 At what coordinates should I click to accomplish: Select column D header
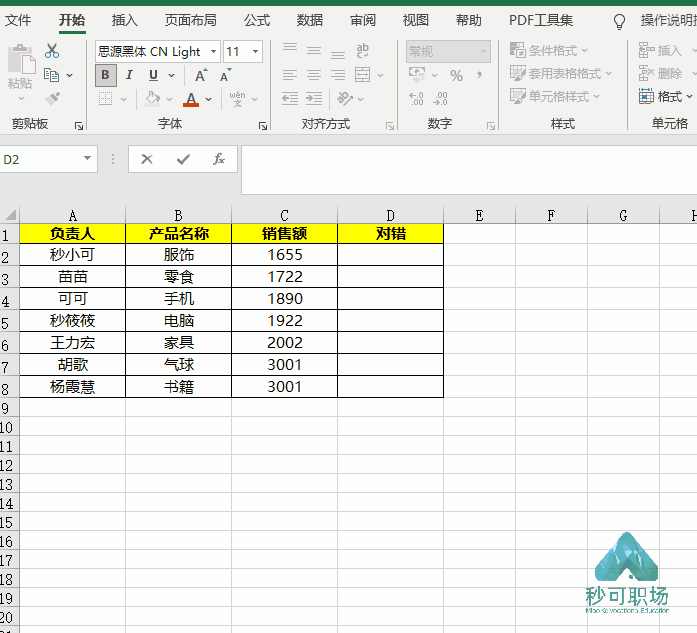tap(390, 215)
